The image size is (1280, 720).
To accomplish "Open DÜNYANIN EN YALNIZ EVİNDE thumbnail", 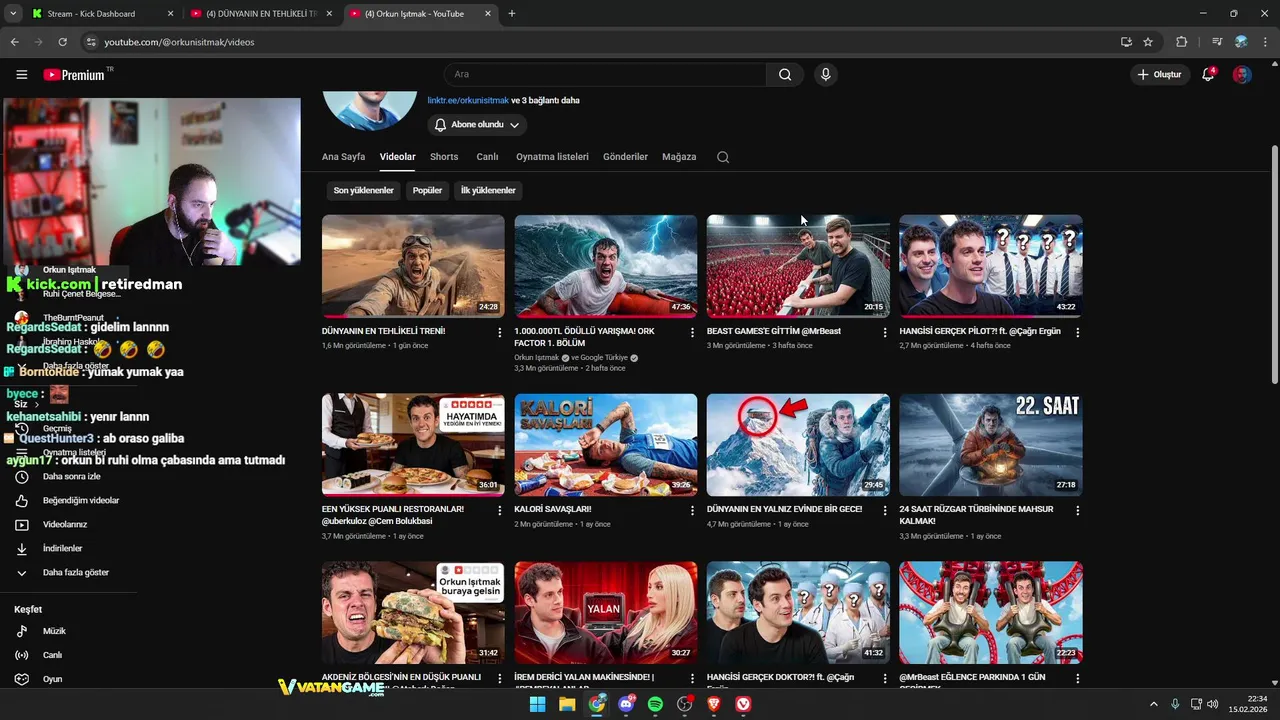I will (x=798, y=445).
